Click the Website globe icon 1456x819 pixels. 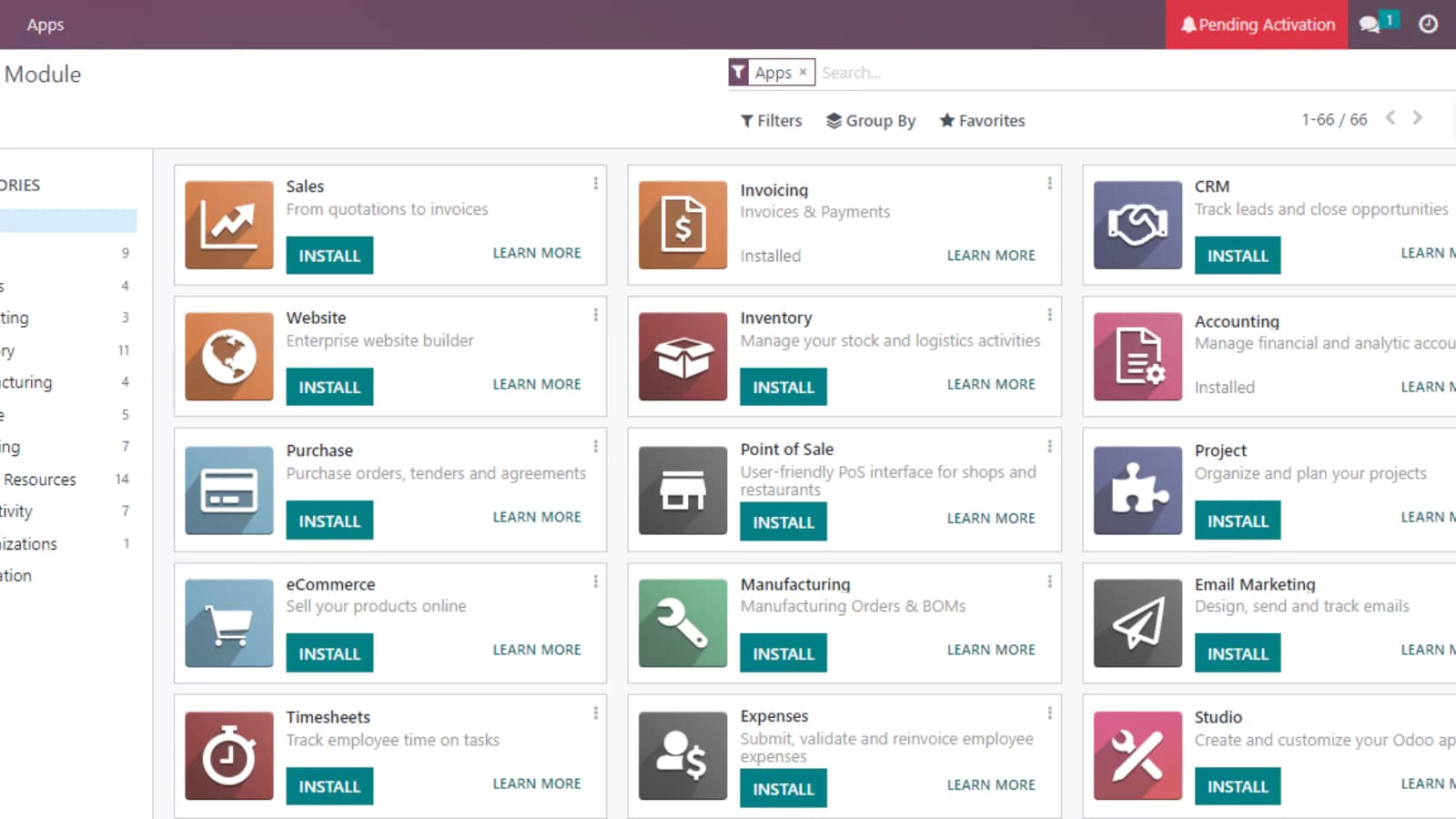coord(229,357)
